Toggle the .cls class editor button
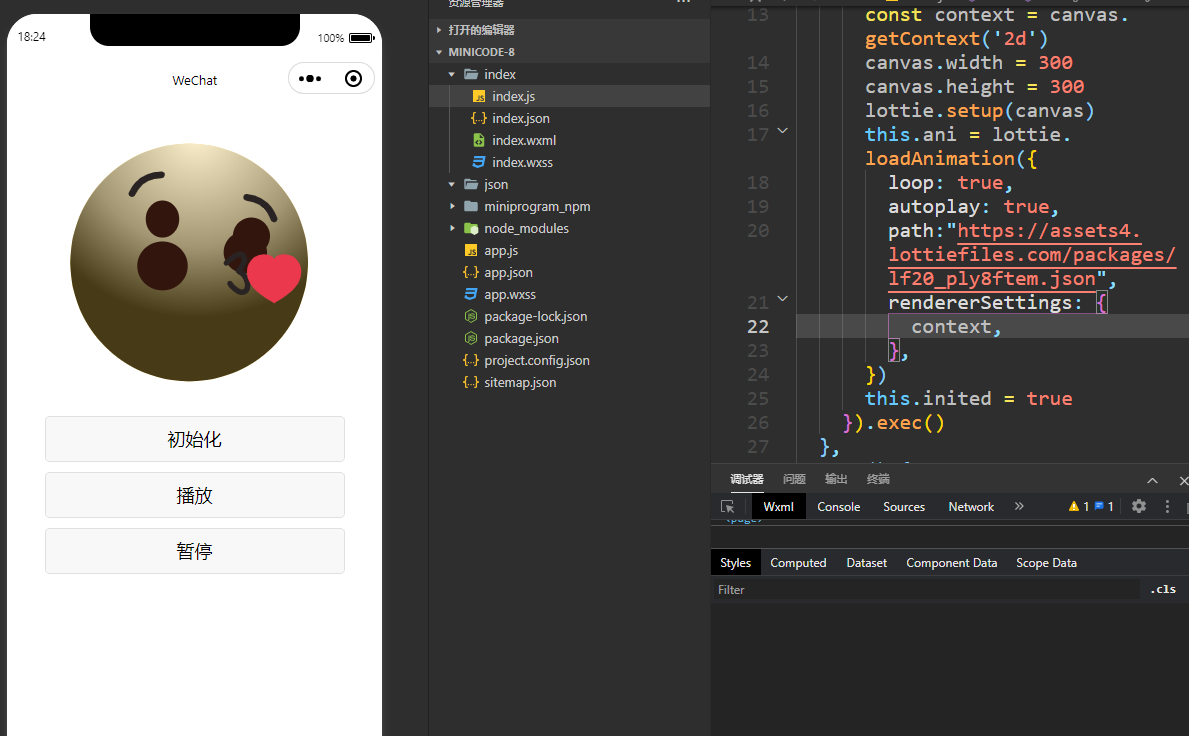Image resolution: width=1189 pixels, height=736 pixels. click(1162, 589)
